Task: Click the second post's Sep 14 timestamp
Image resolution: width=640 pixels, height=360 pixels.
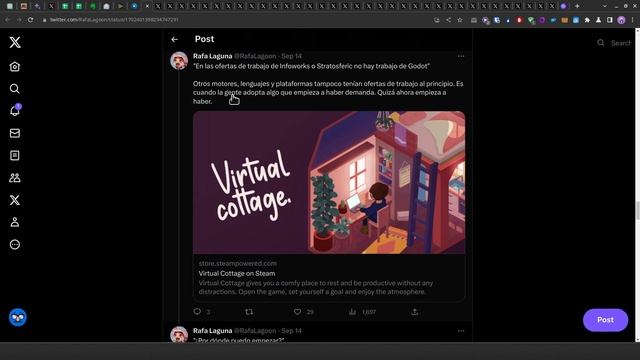Action: (291, 331)
